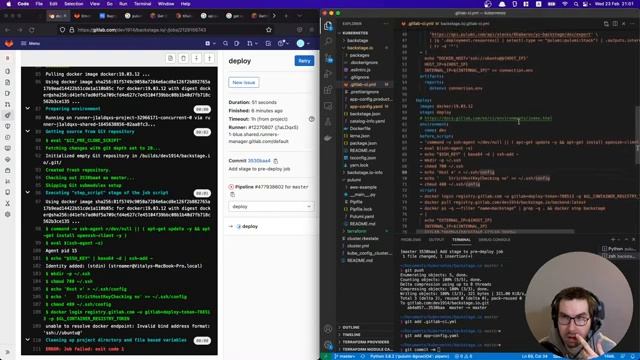Select Python terminal in terminal list
The width and height of the screenshot is (640, 360).
[618, 249]
